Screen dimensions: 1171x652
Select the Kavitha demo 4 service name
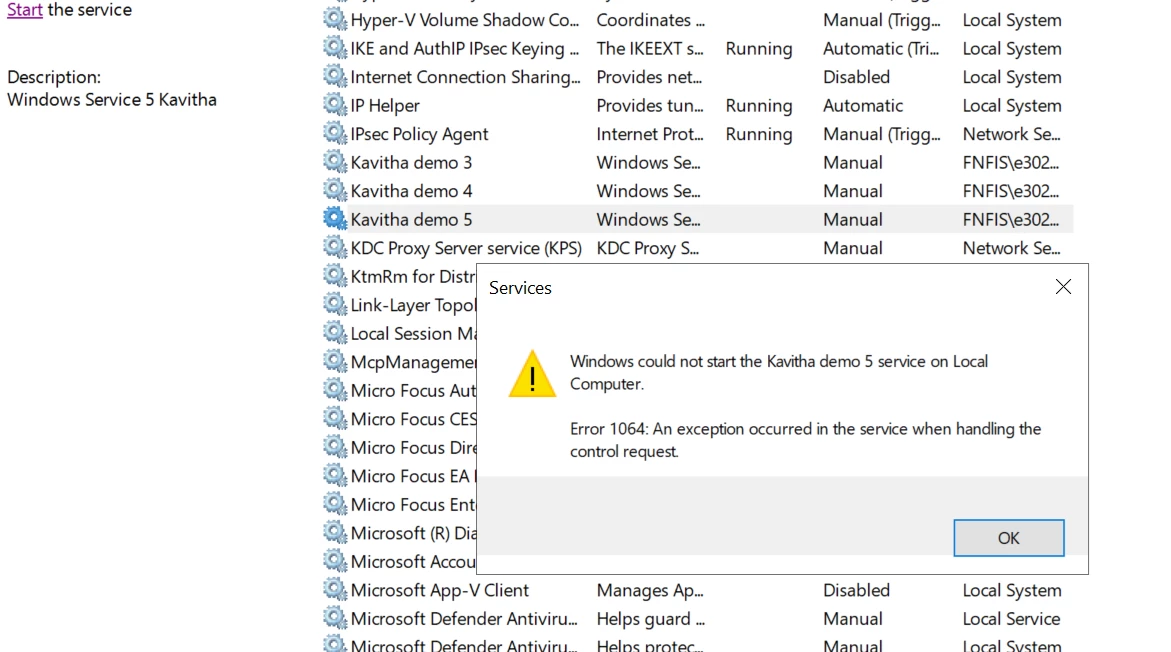coord(411,191)
